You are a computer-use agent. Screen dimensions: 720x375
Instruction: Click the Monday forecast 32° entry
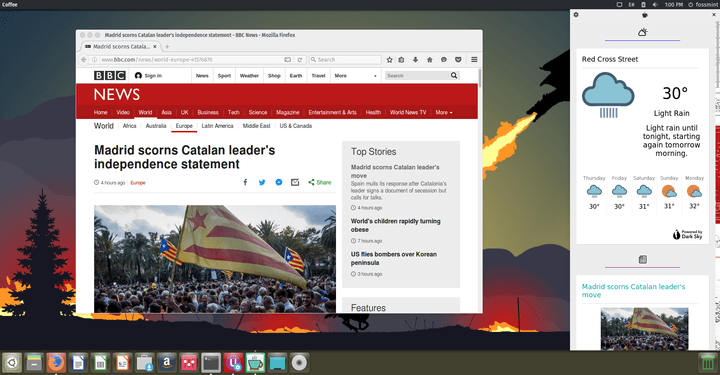pyautogui.click(x=694, y=192)
